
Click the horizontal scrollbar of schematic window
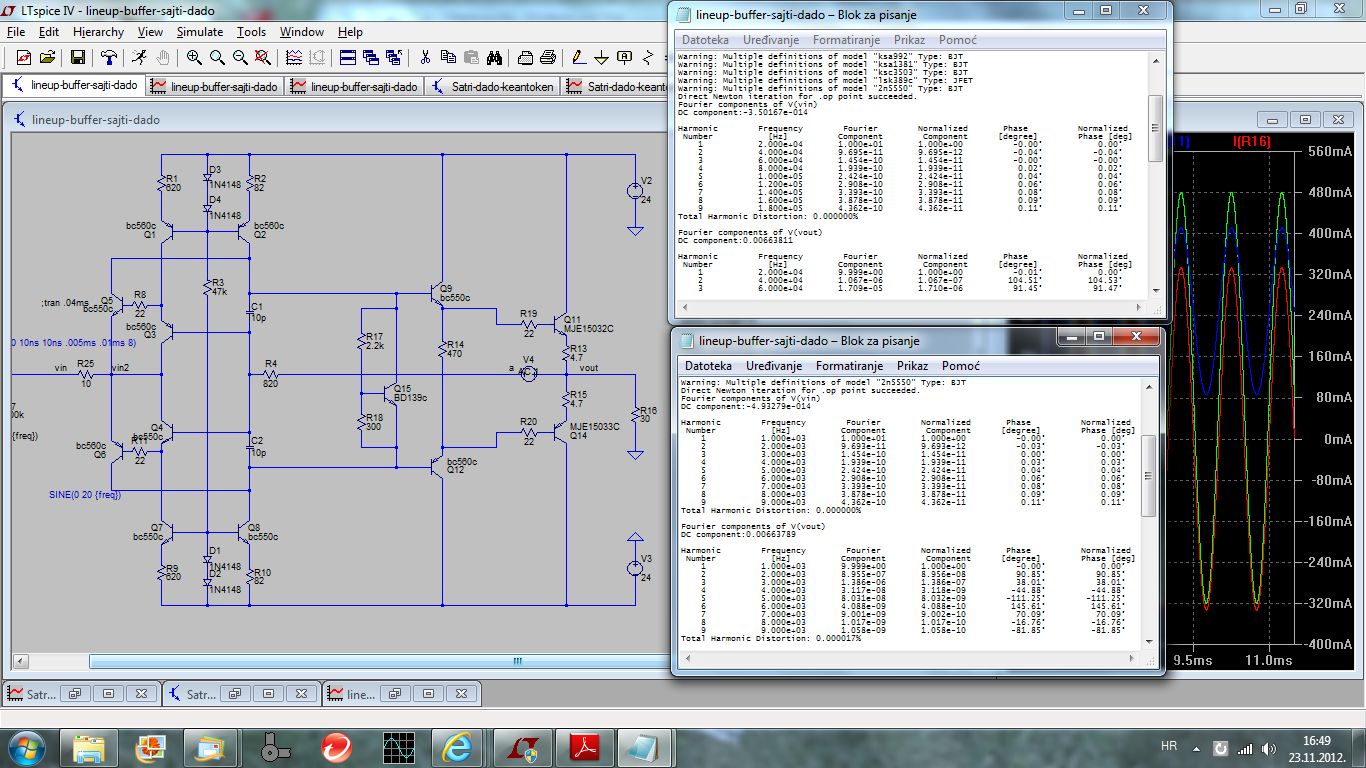[518, 661]
